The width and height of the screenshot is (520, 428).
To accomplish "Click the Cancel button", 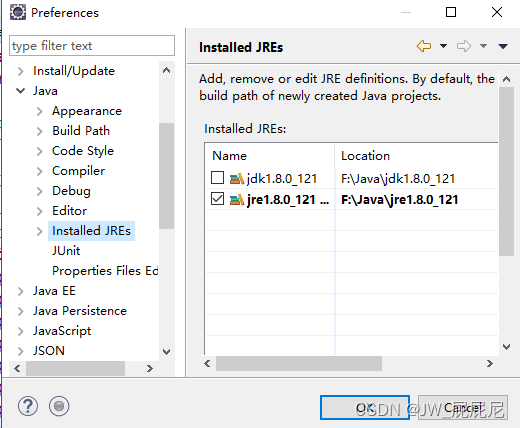I will pyautogui.click(x=463, y=407).
